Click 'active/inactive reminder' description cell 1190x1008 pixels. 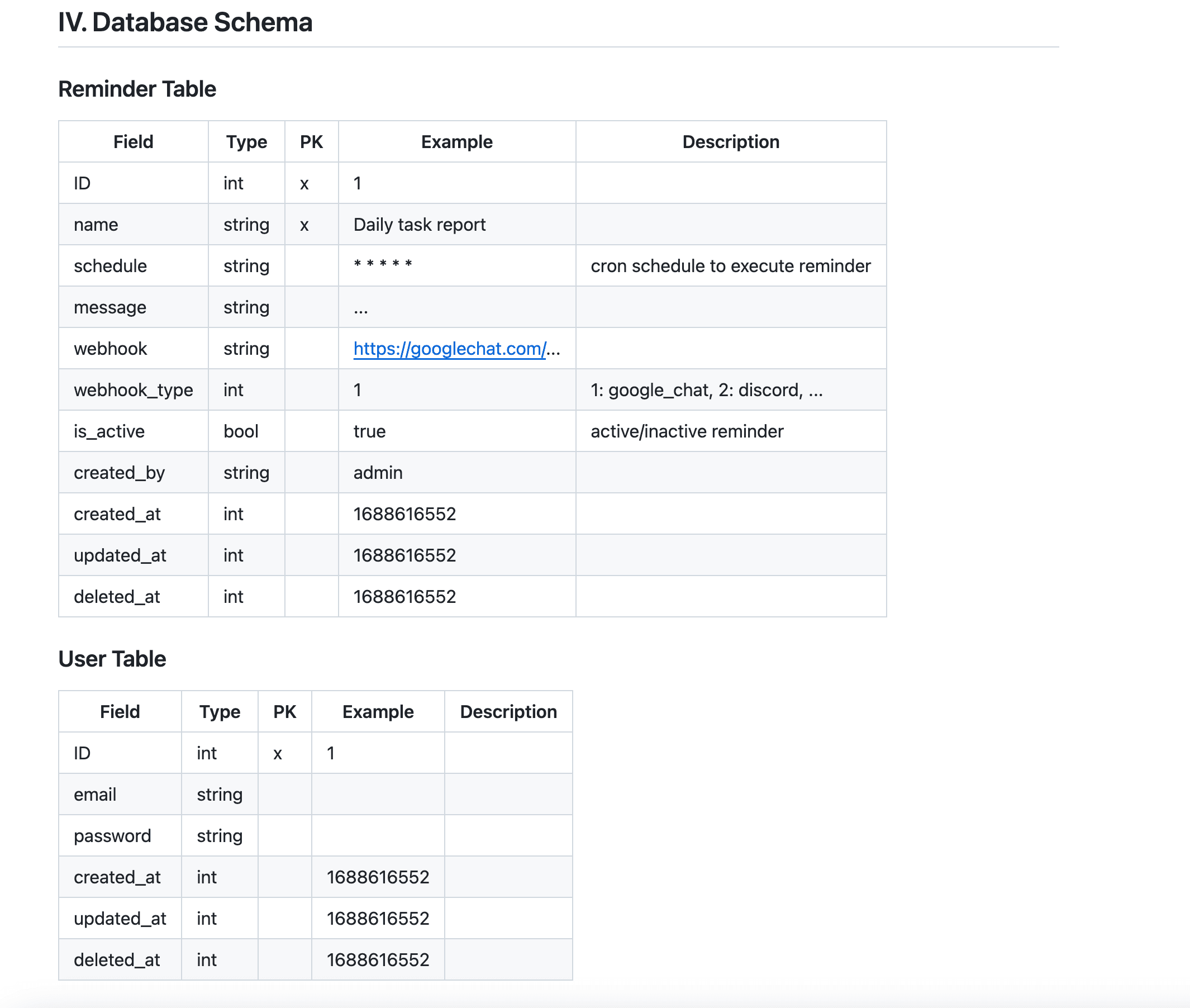[731, 431]
